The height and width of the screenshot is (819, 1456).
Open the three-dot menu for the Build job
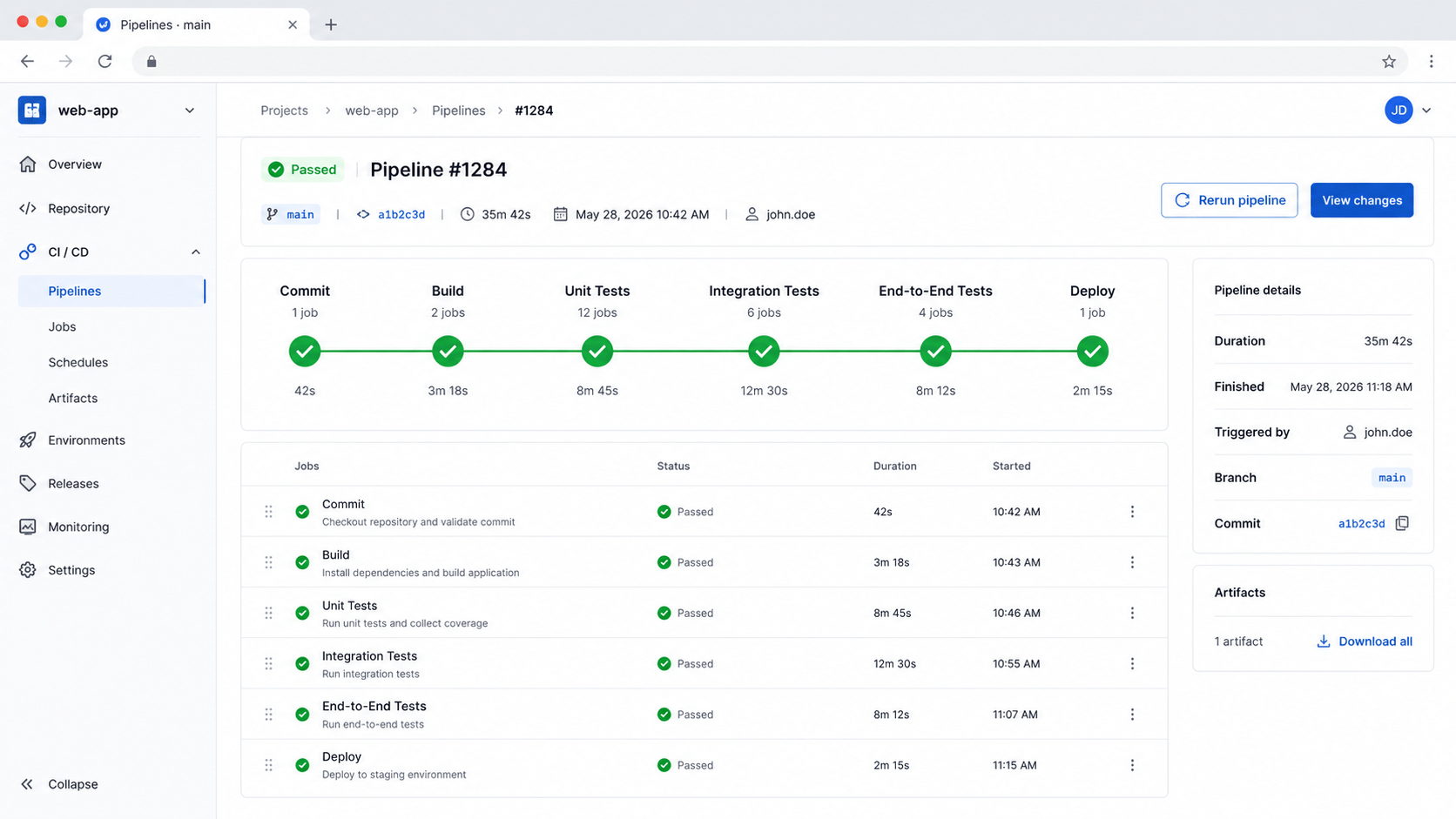tap(1132, 562)
